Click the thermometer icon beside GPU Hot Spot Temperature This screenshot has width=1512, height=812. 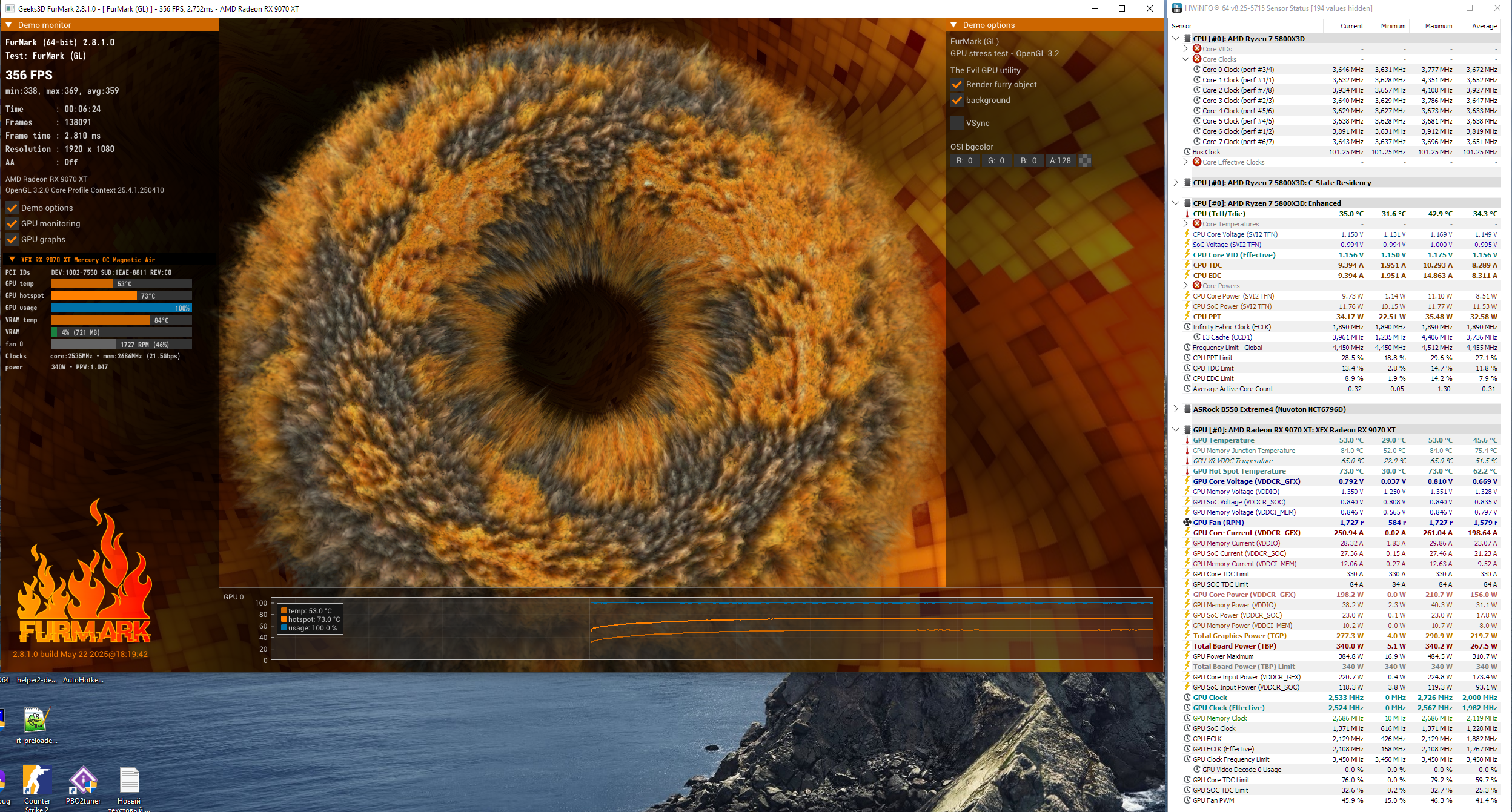pyautogui.click(x=1187, y=471)
